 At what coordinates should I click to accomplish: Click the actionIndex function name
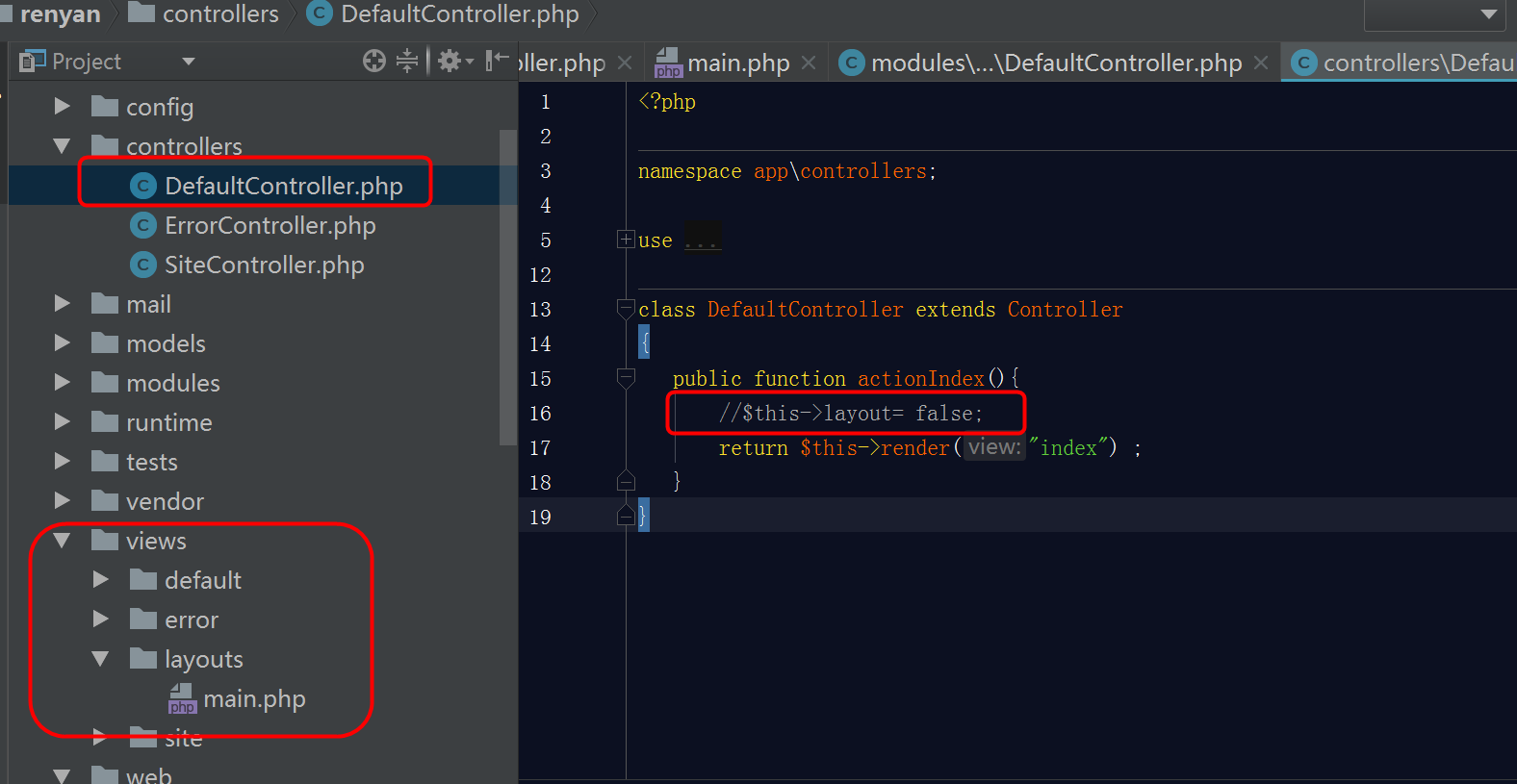(920, 378)
